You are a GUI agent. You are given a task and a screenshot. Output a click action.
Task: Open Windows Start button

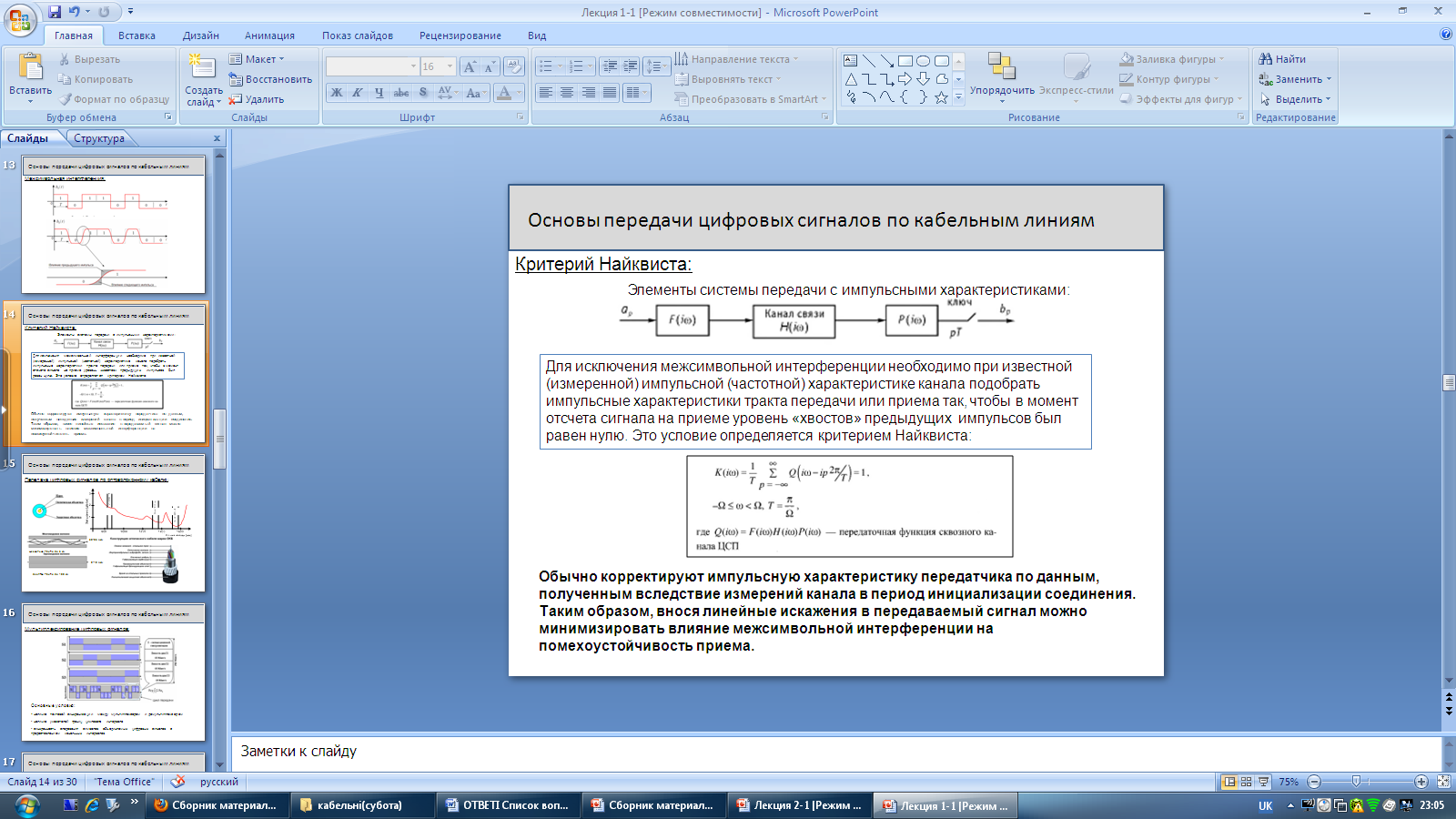tap(25, 805)
